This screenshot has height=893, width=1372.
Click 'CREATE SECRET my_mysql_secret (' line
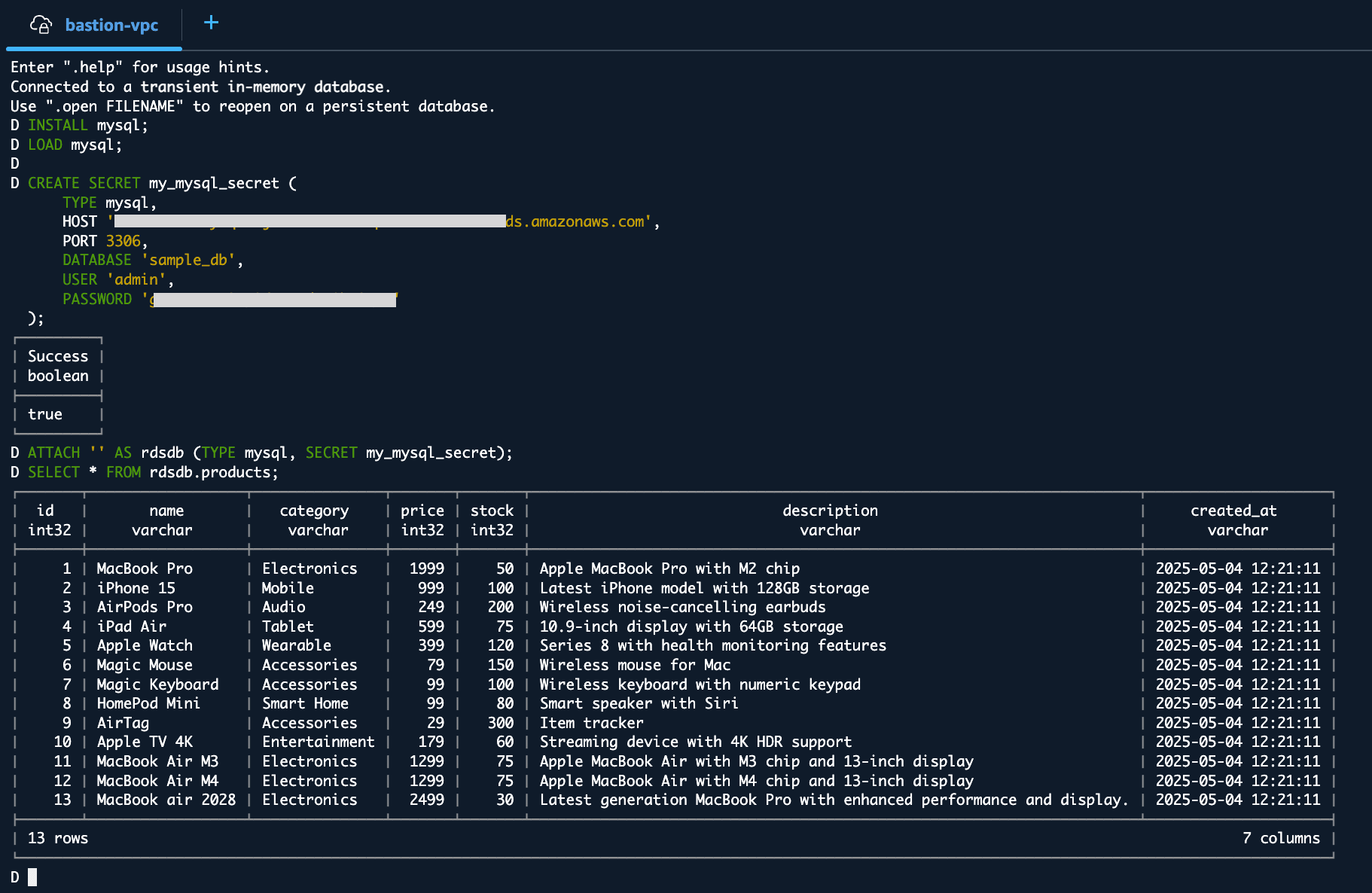154,183
